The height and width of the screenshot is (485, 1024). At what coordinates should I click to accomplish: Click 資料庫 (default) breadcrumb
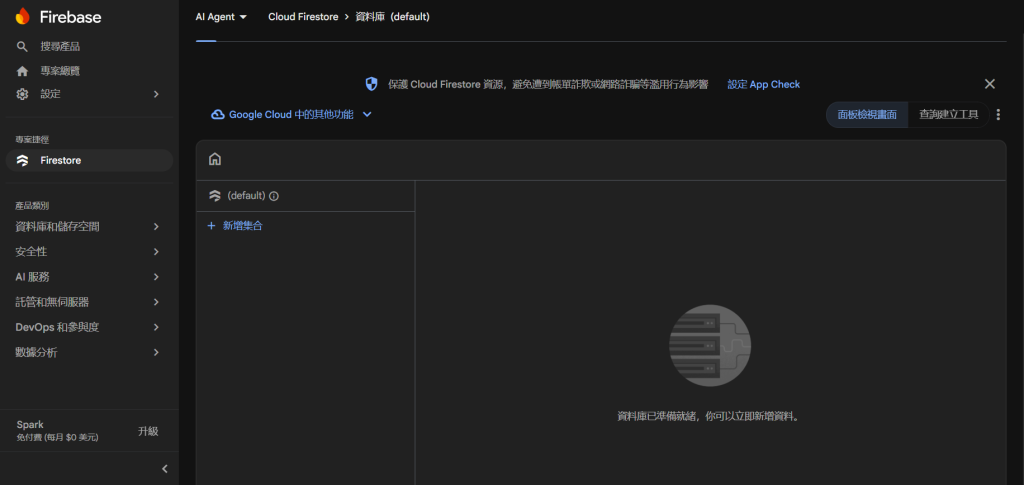pyautogui.click(x=392, y=17)
